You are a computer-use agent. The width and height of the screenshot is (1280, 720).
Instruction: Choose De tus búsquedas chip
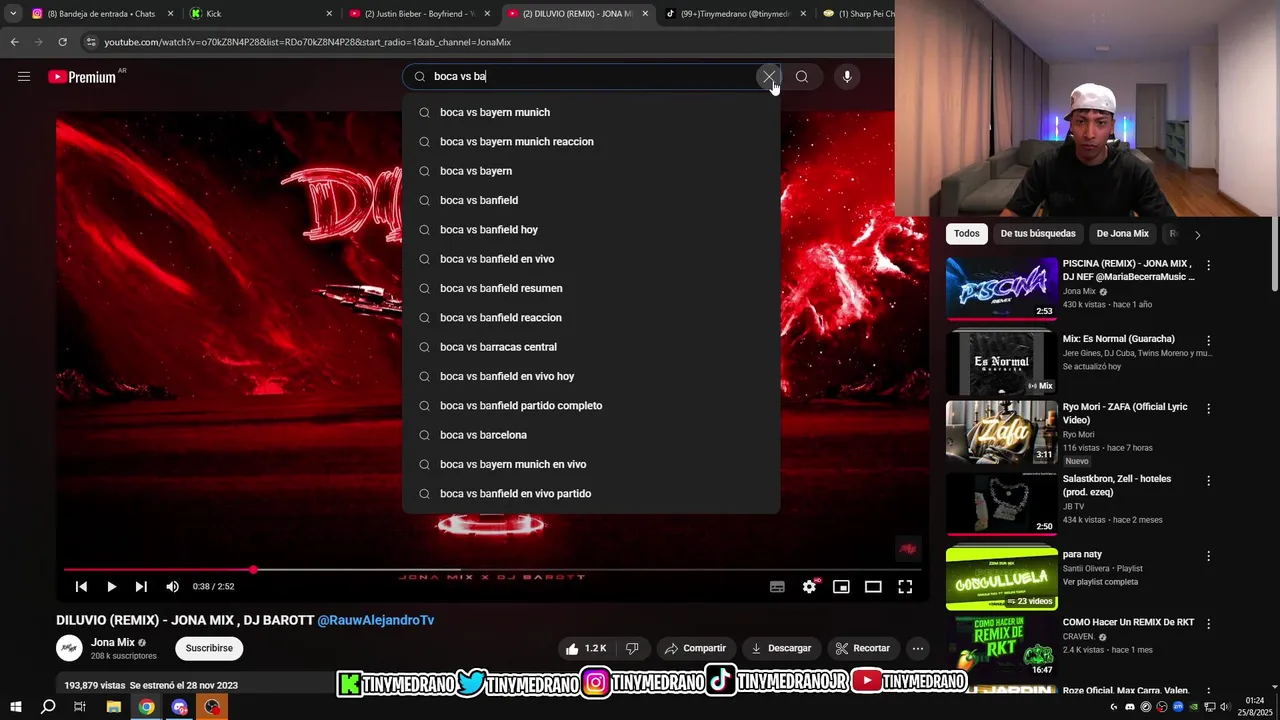tap(1038, 234)
